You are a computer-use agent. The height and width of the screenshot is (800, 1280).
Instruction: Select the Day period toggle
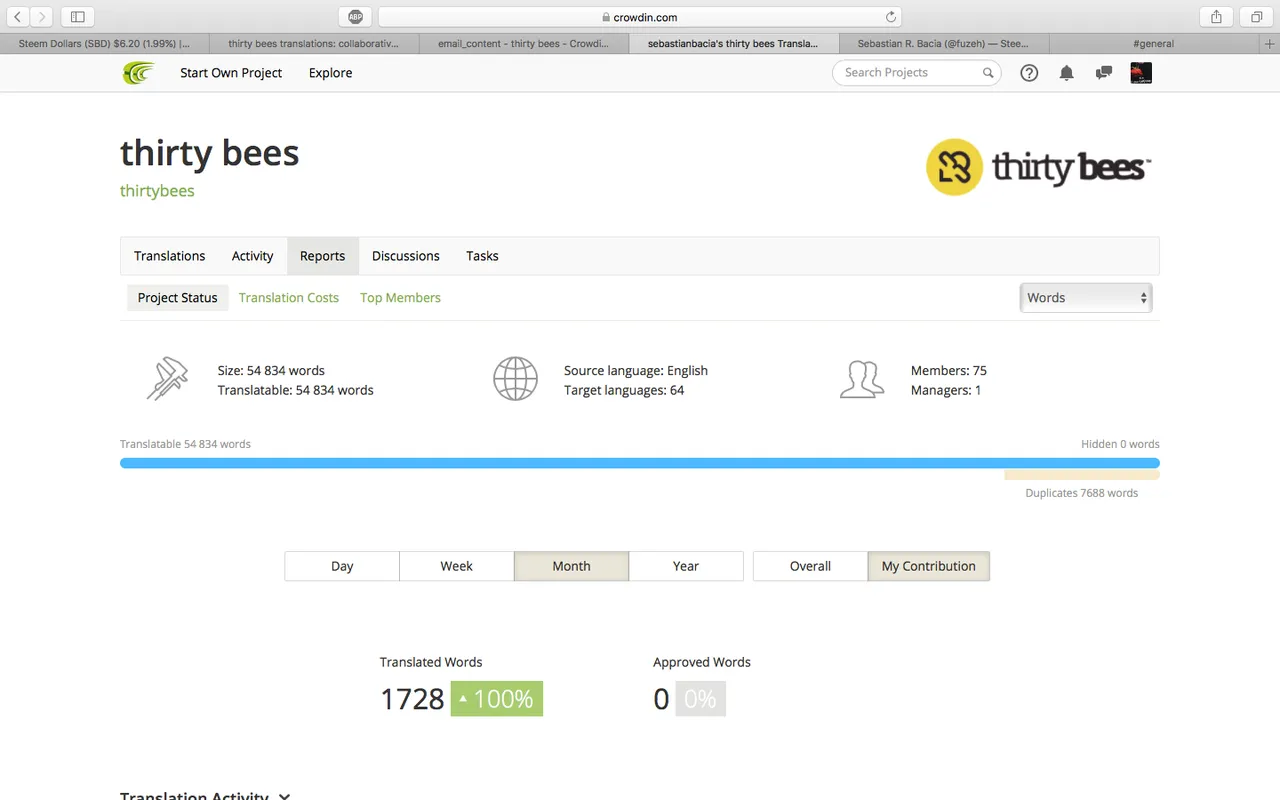coord(342,566)
